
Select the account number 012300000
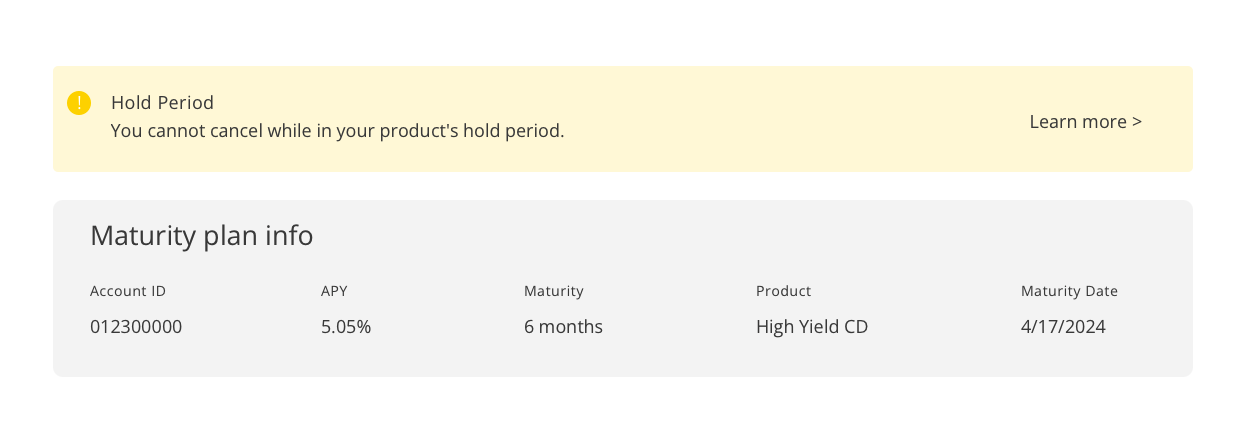click(x=136, y=327)
